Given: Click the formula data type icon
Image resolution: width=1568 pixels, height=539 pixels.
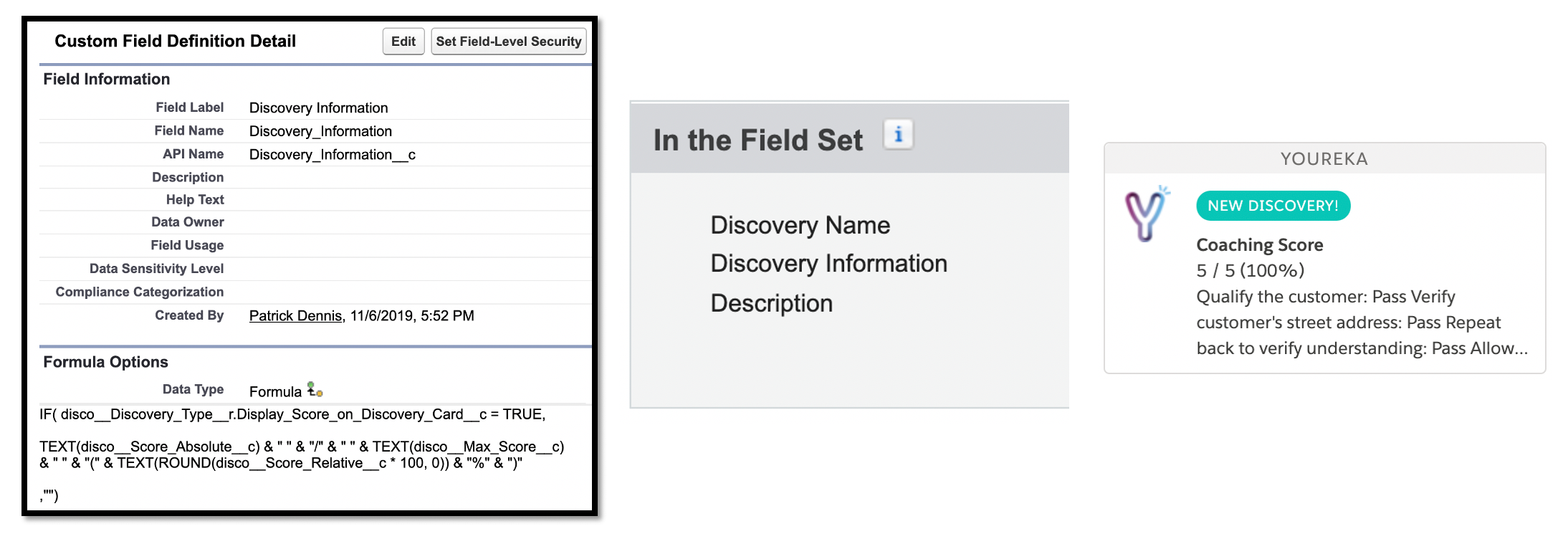Looking at the screenshot, I should 315,389.
